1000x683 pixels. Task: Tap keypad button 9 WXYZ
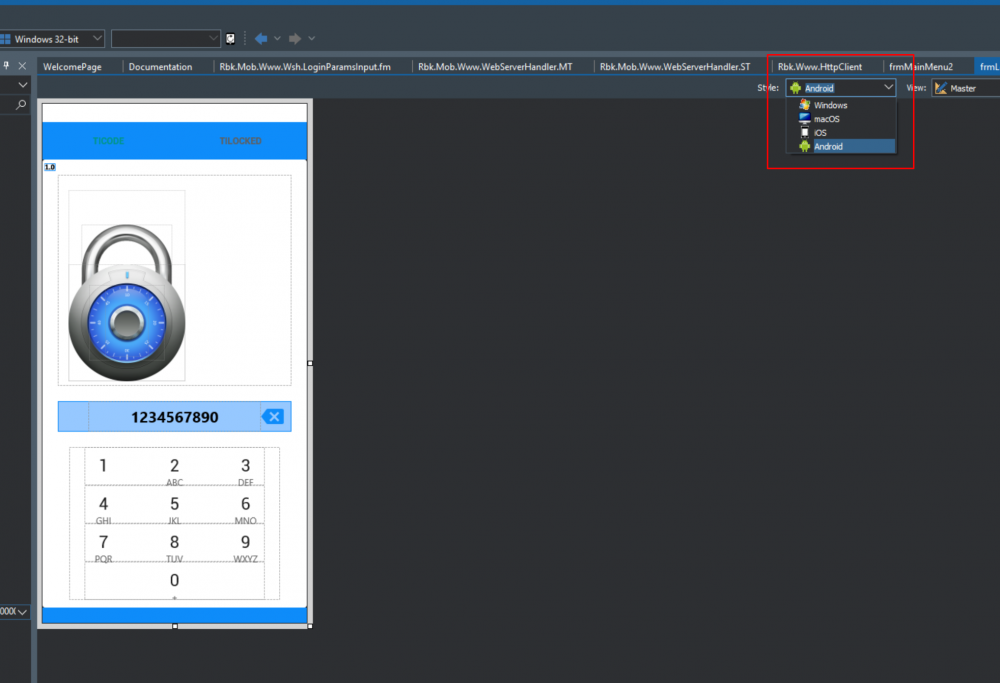point(246,547)
